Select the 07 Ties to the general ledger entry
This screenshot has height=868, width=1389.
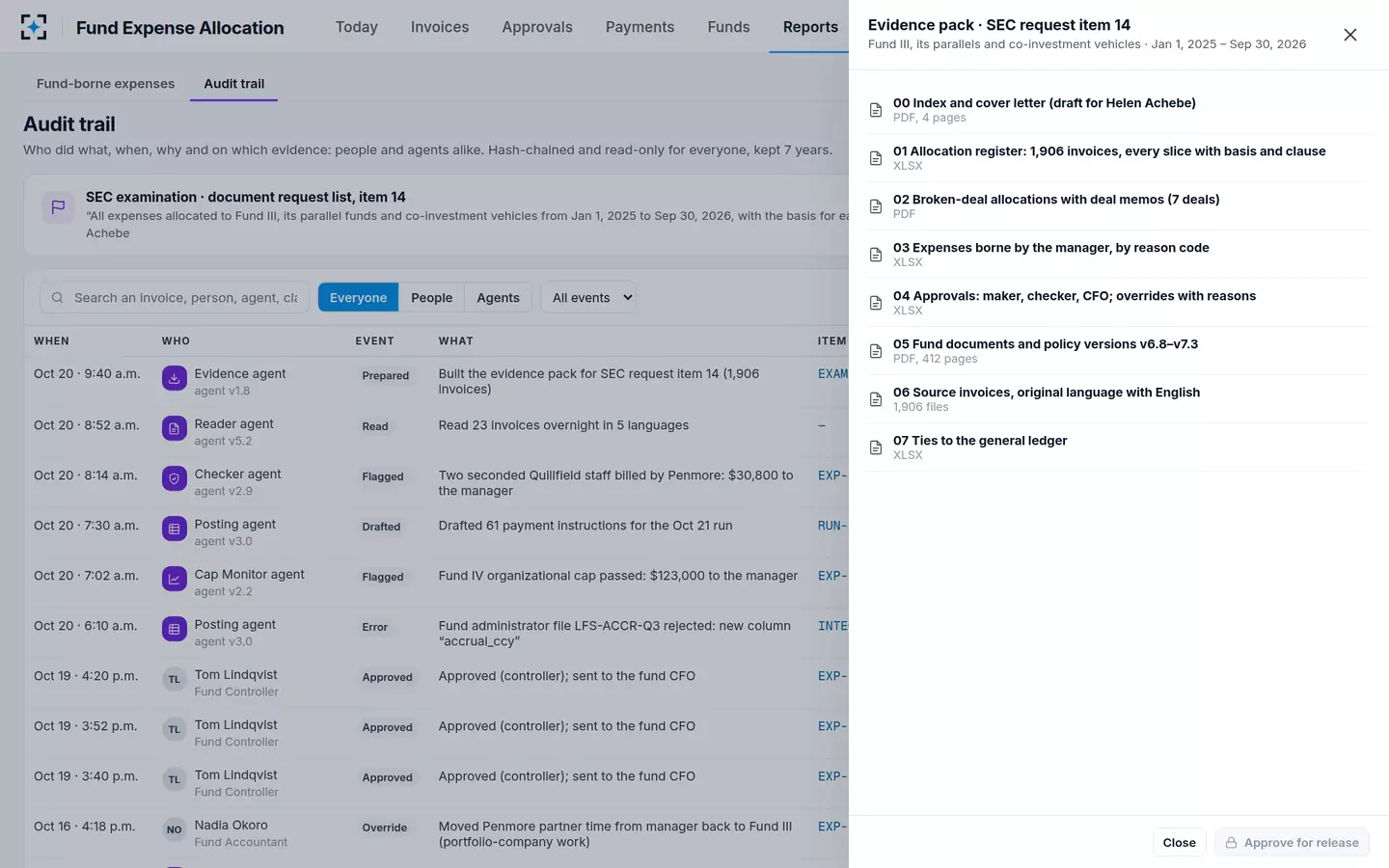[1119, 448]
